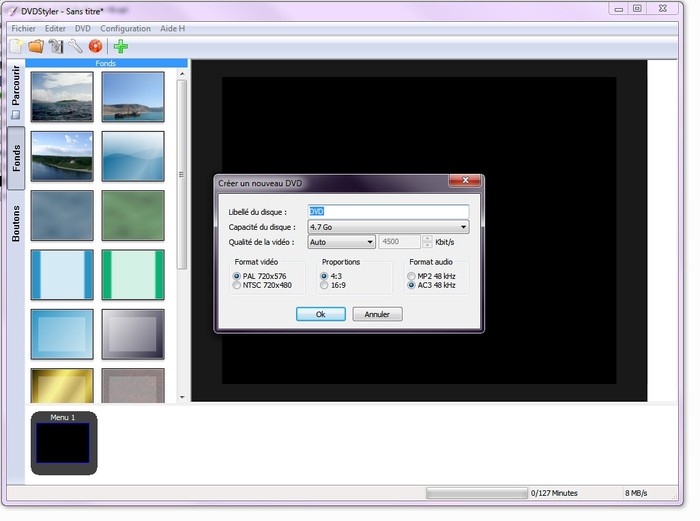Select the green side-stripes background
The height and width of the screenshot is (521, 700).
pos(133,275)
